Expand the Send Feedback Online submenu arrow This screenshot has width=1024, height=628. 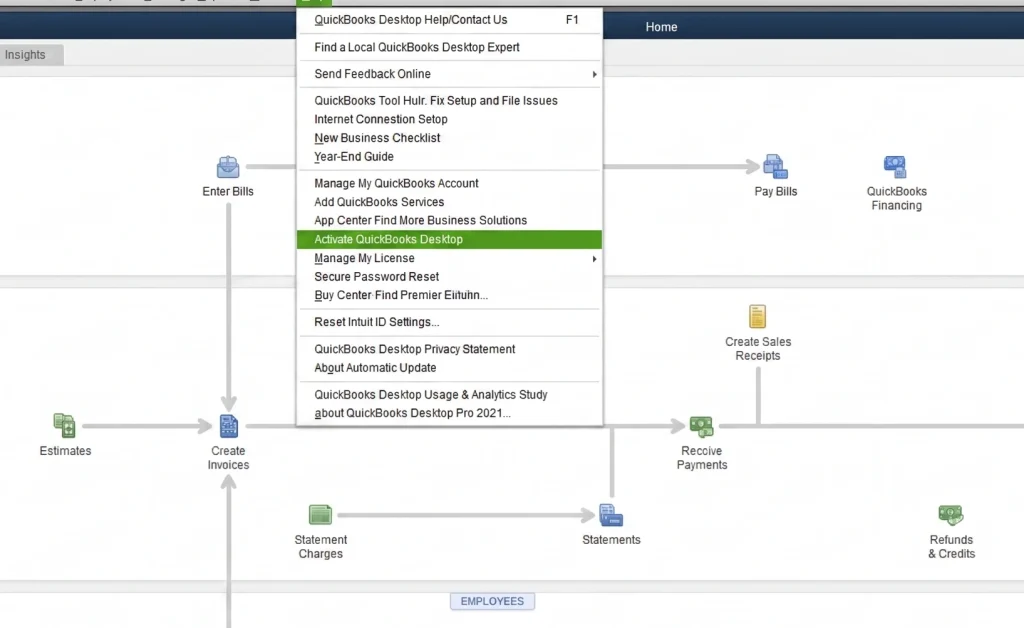pyautogui.click(x=594, y=74)
